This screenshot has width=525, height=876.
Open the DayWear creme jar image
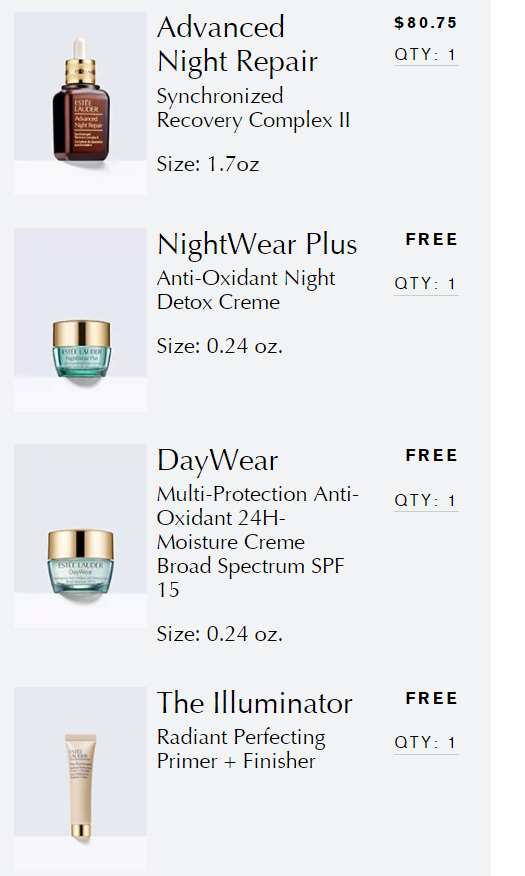point(80,536)
